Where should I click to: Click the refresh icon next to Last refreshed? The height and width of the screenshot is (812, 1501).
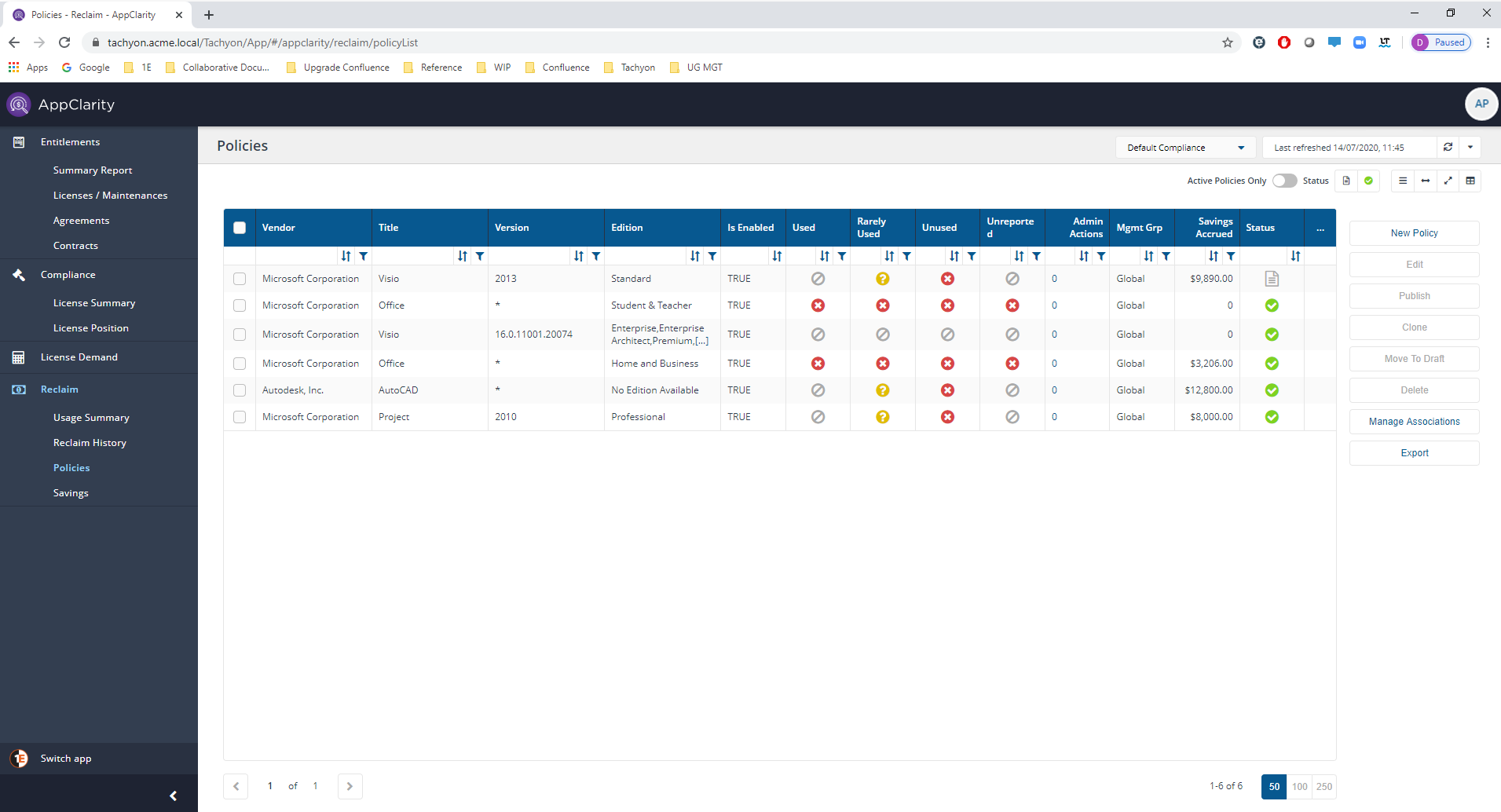[x=1448, y=147]
